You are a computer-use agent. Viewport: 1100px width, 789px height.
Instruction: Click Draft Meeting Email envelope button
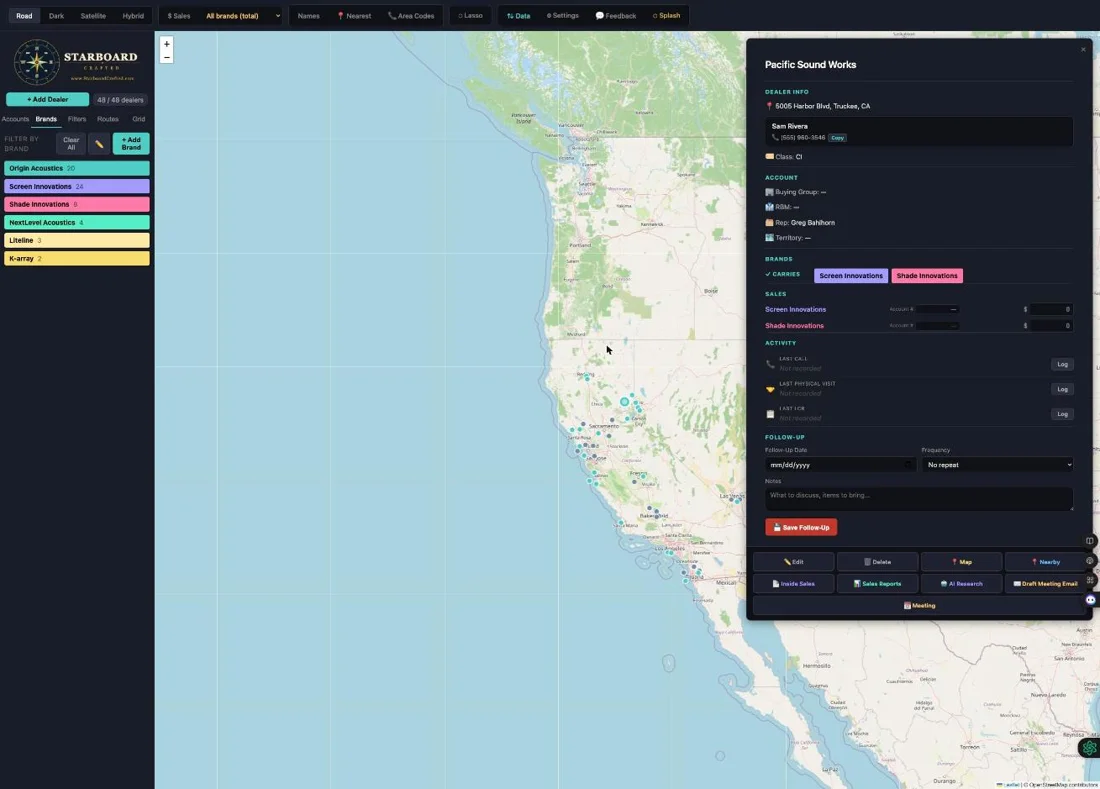click(1045, 584)
